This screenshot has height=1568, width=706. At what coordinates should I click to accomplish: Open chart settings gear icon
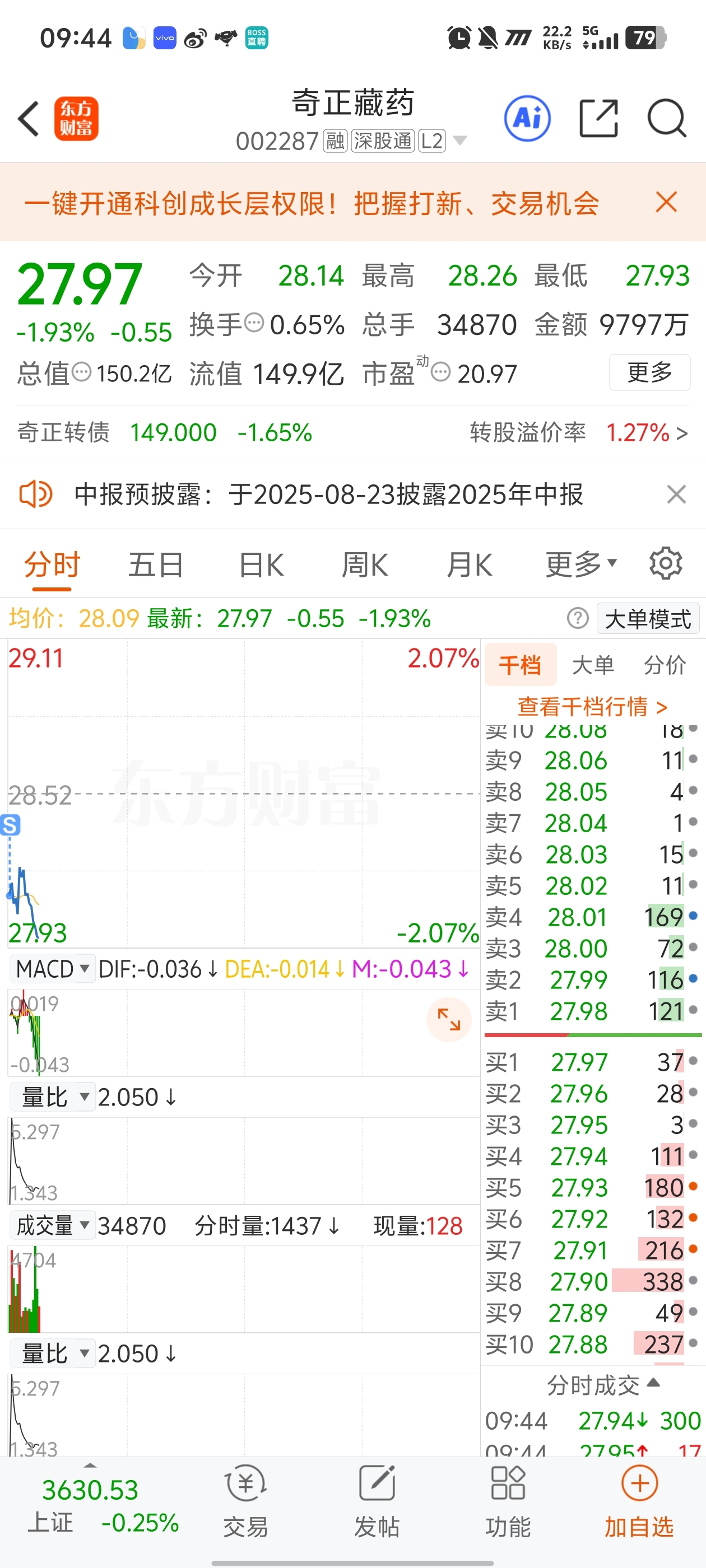click(x=666, y=564)
